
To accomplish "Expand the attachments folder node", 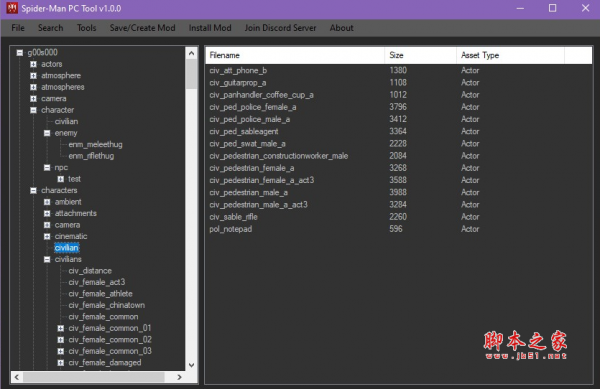I will click(x=47, y=213).
